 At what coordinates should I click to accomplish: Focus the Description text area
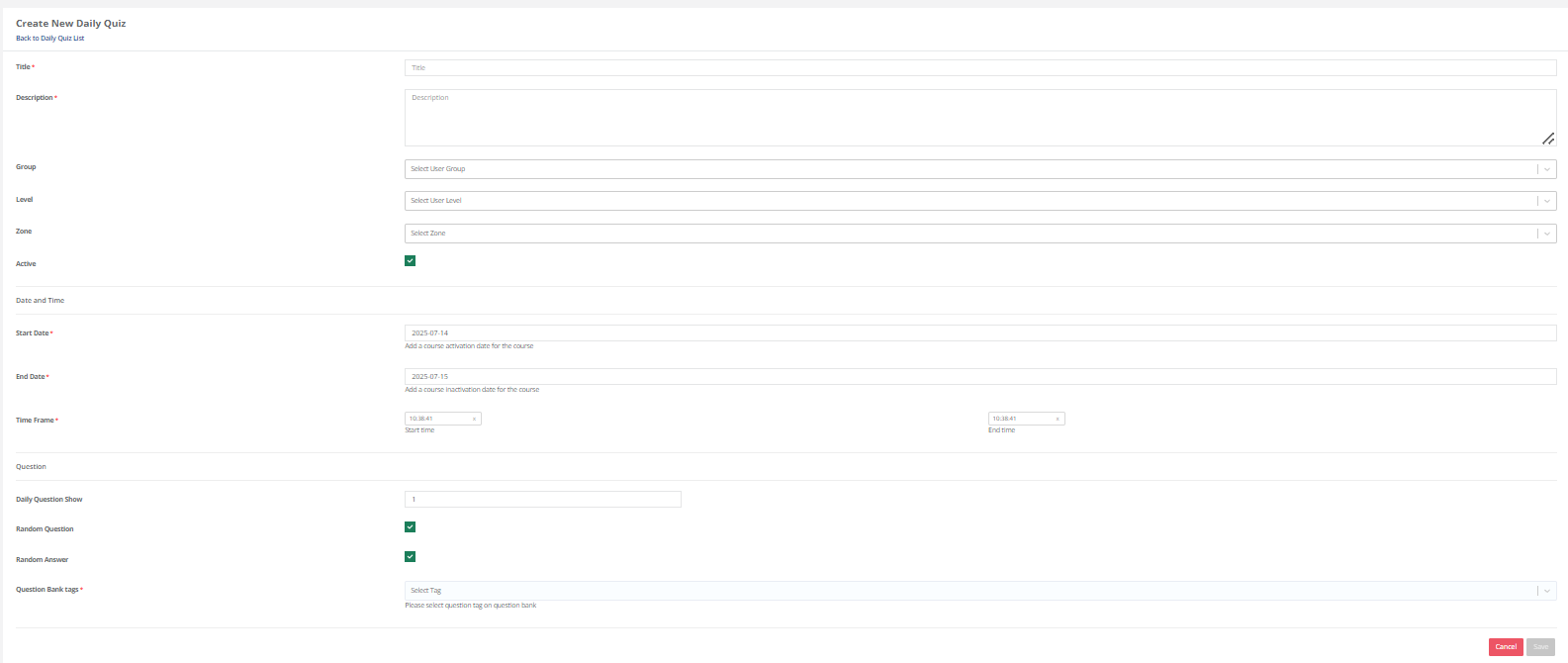[980, 118]
